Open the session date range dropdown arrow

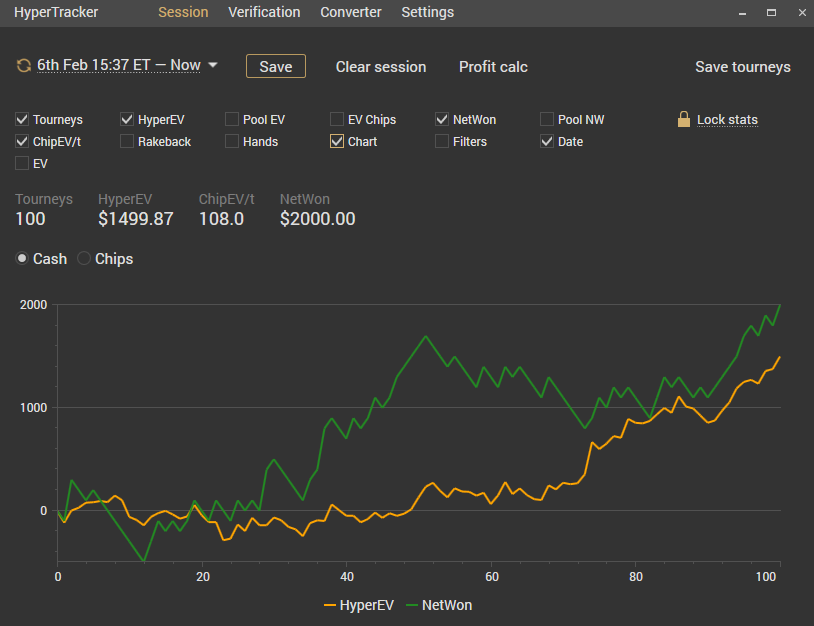pyautogui.click(x=212, y=65)
